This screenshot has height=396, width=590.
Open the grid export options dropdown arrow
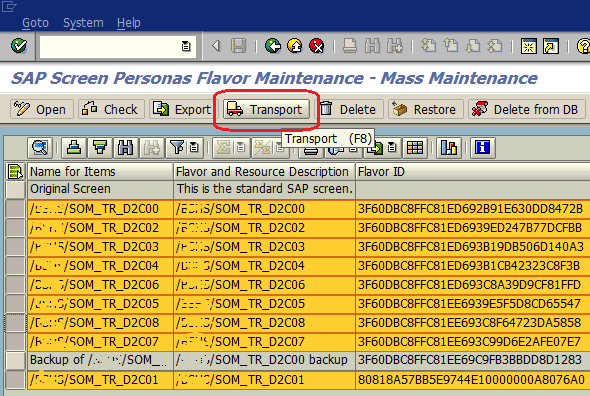pyautogui.click(x=392, y=147)
